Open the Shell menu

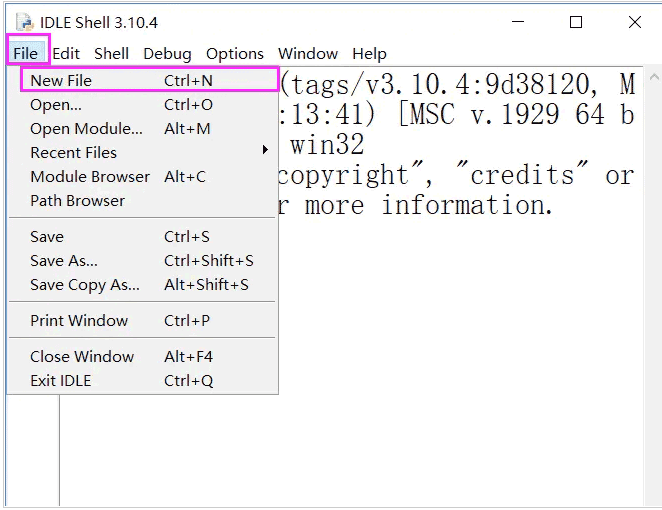click(111, 54)
